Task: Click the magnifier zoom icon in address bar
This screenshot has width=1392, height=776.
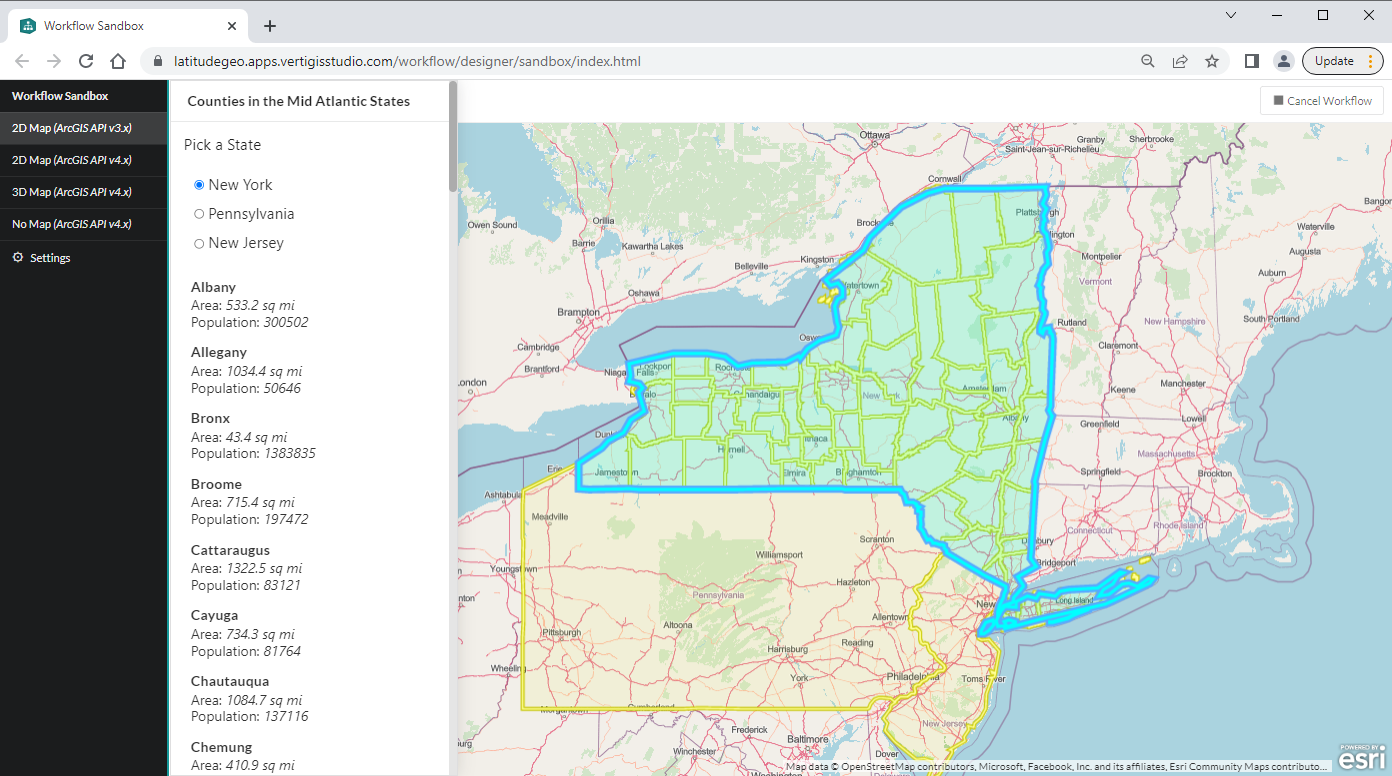Action: (1147, 60)
